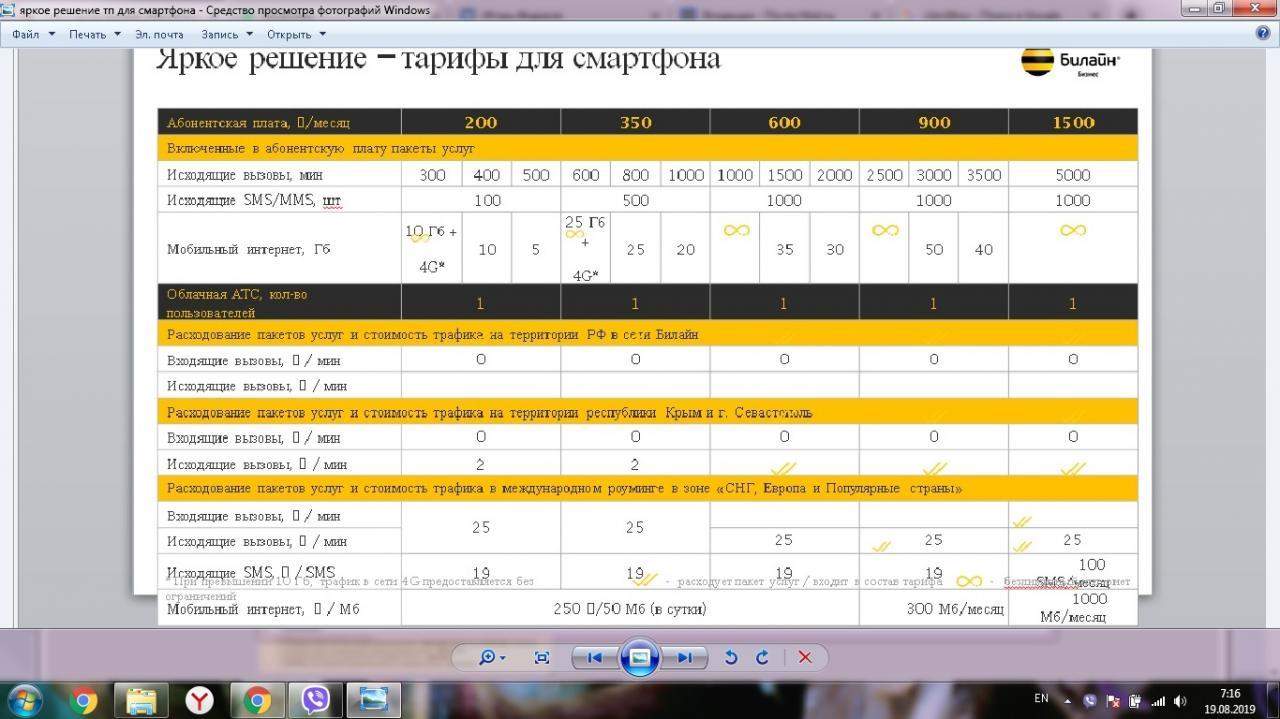Click the 'республики Крым и г. Севастополь' section row

pyautogui.click(x=647, y=412)
